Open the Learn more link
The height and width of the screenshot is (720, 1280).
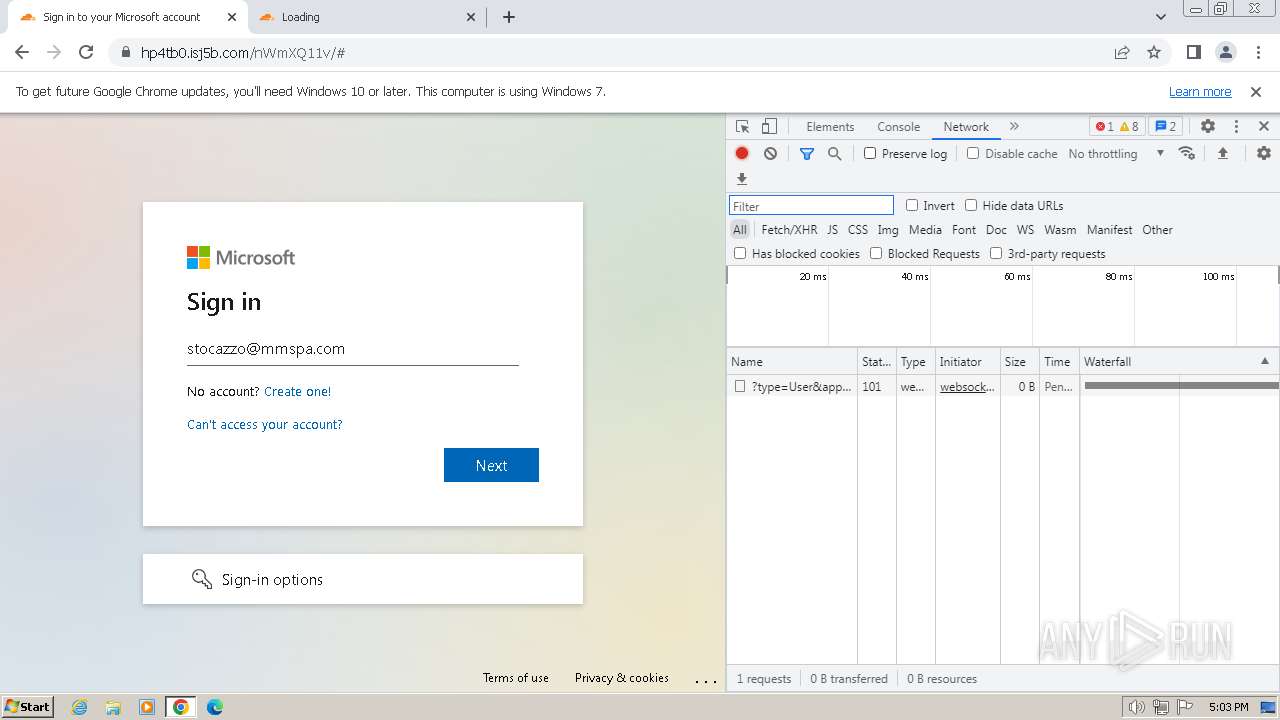pos(1200,91)
